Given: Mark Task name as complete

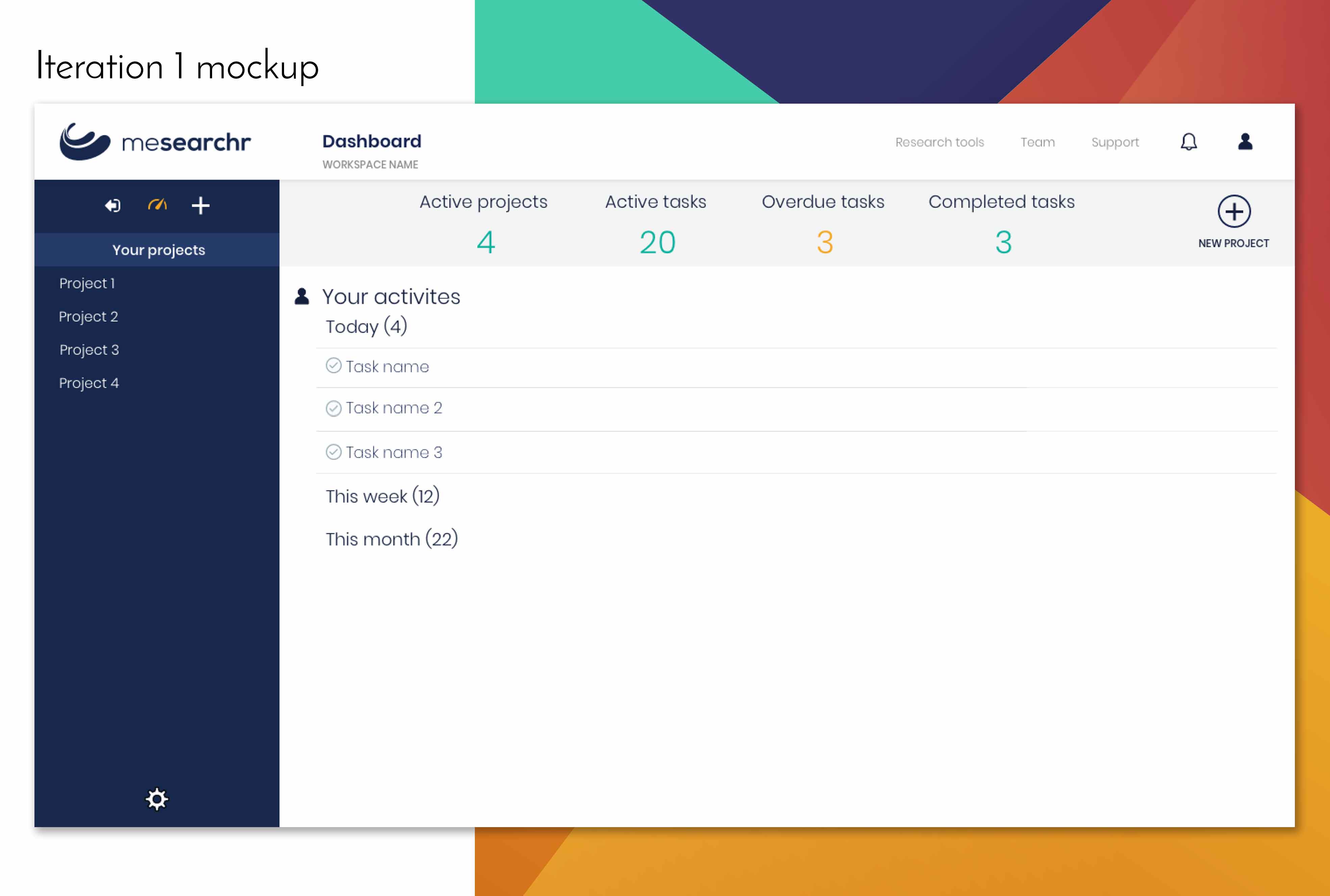Looking at the screenshot, I should (333, 366).
